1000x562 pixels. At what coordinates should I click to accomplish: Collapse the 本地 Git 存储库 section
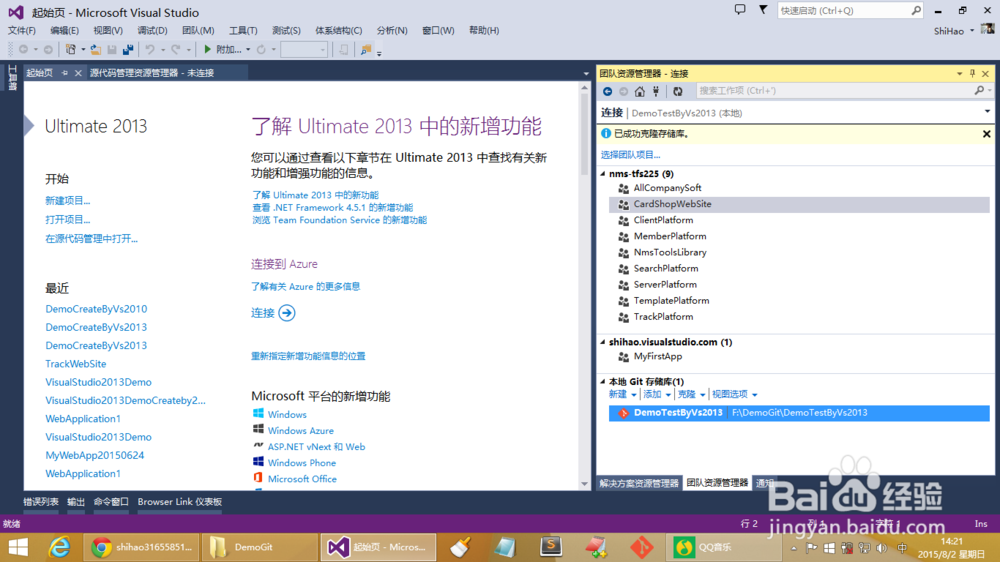603,381
